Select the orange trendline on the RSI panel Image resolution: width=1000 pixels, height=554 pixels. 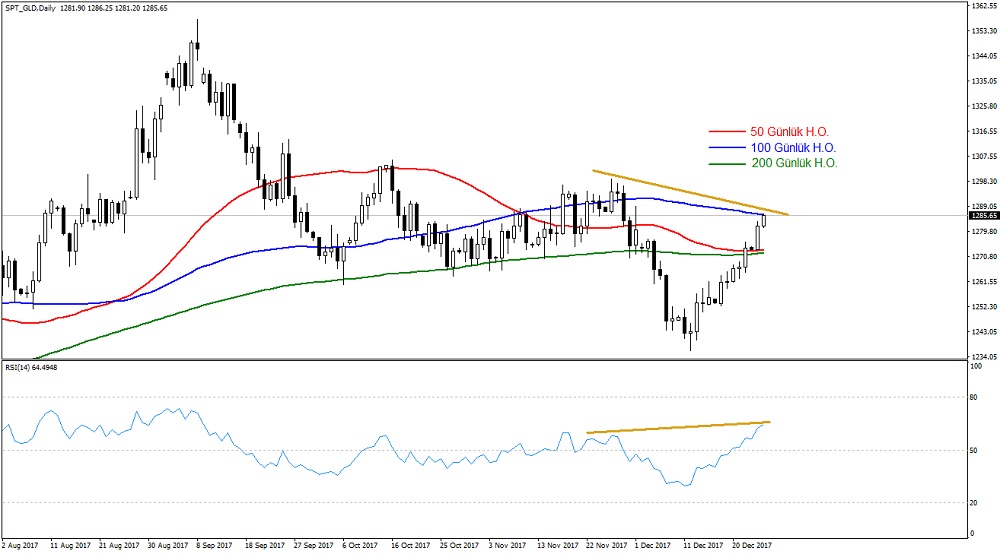[680, 428]
